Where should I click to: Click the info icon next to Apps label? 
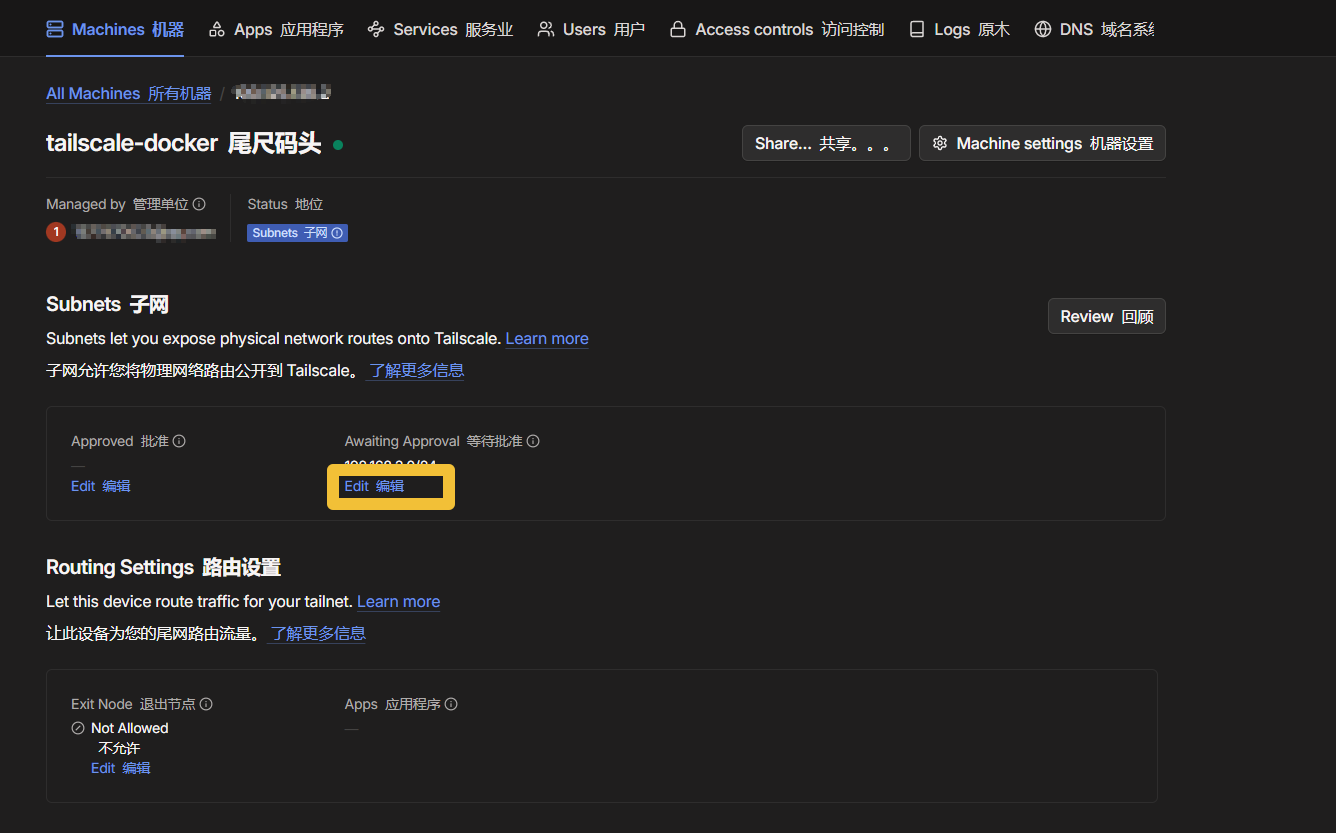pos(451,704)
